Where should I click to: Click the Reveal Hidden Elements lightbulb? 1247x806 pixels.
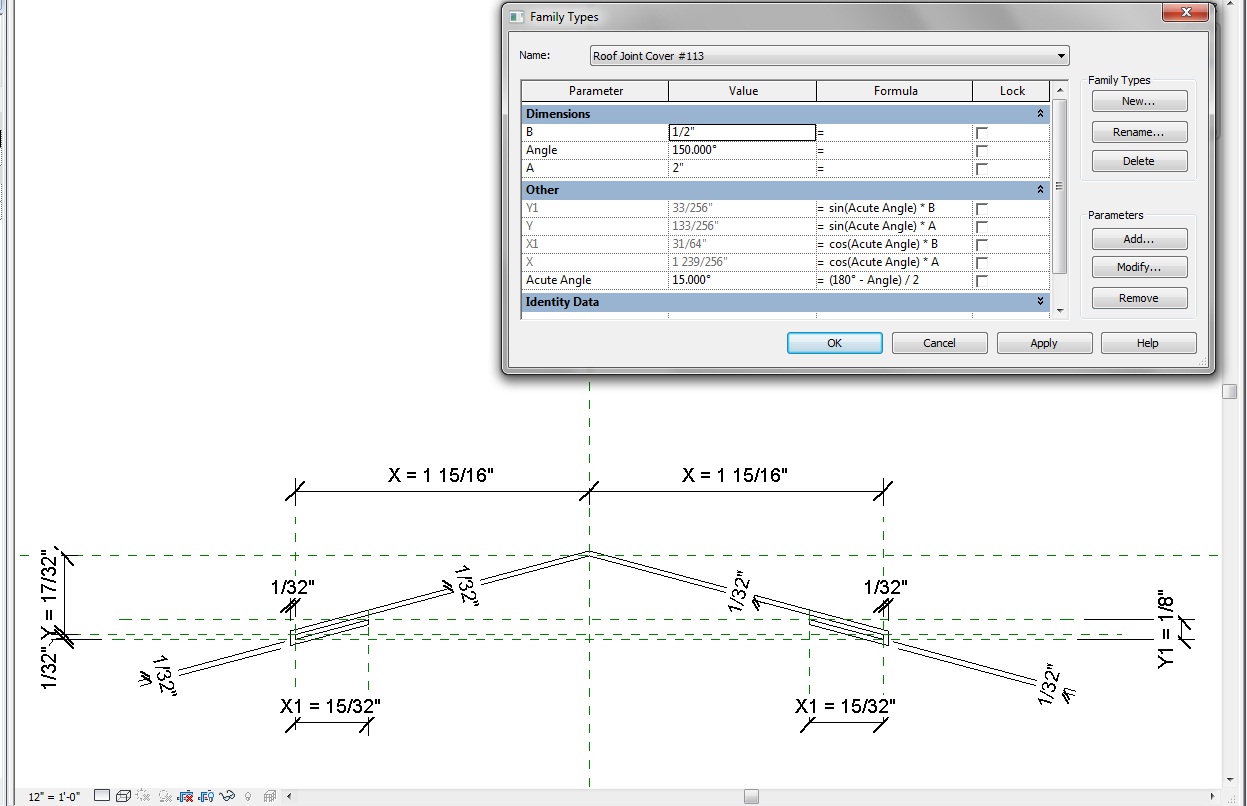coord(248,795)
